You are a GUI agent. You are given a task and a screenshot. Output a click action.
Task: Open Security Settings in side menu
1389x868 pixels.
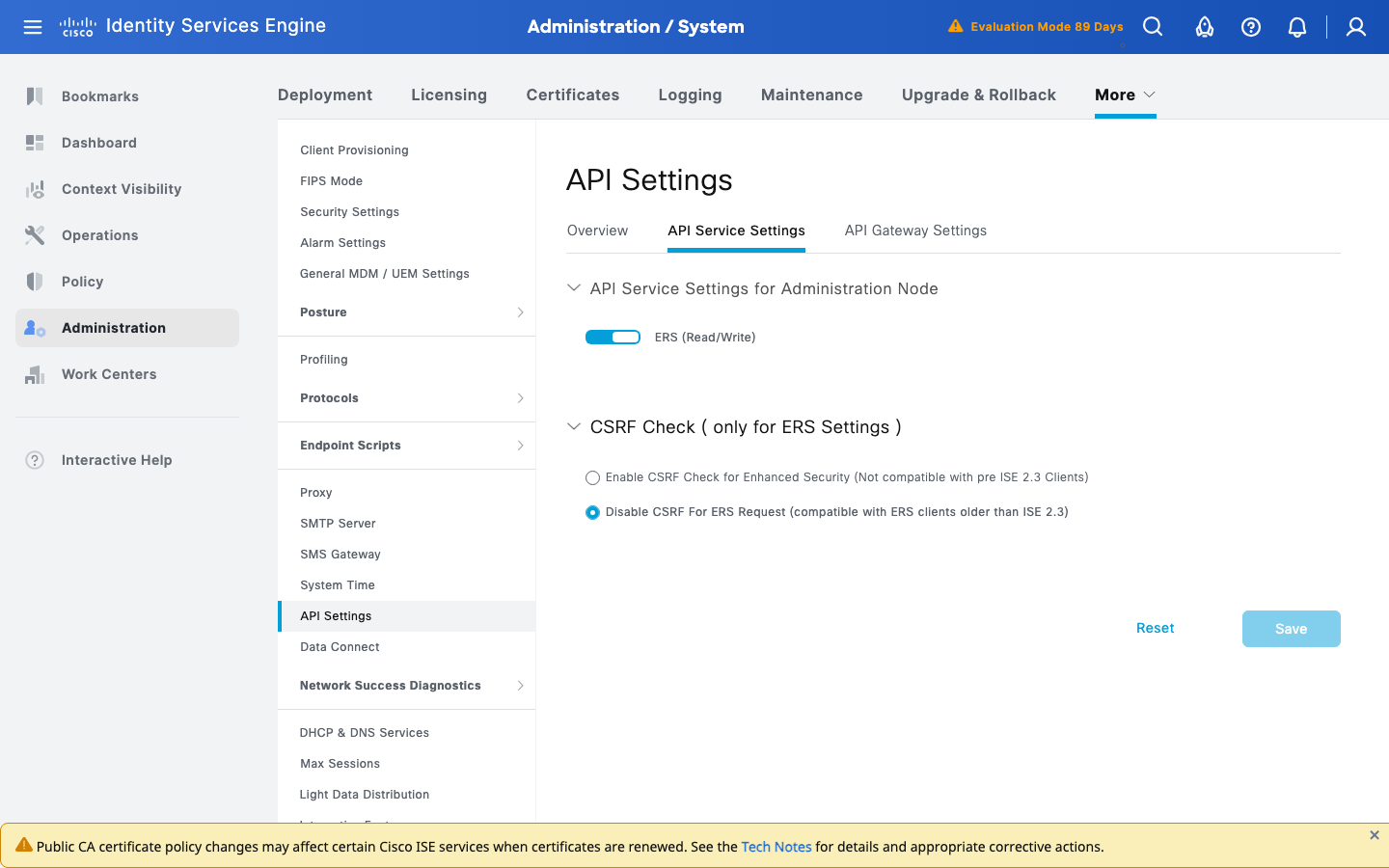coord(349,212)
